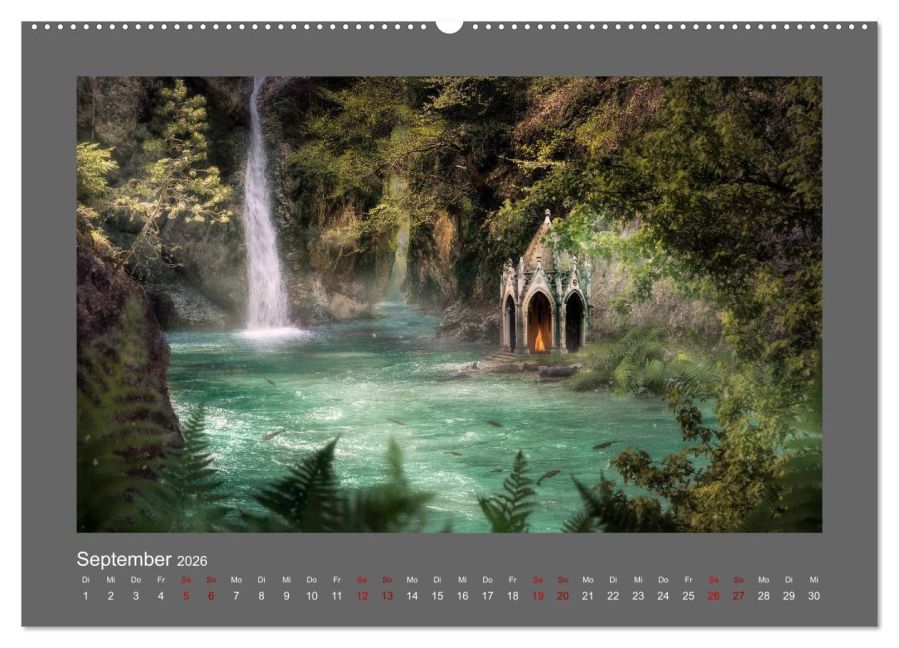Click the weekday label above date 28
Viewport: 899px width, 648px height.
[764, 580]
